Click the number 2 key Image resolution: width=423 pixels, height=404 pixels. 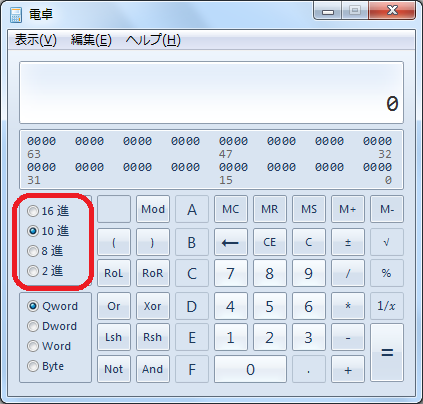click(x=270, y=337)
